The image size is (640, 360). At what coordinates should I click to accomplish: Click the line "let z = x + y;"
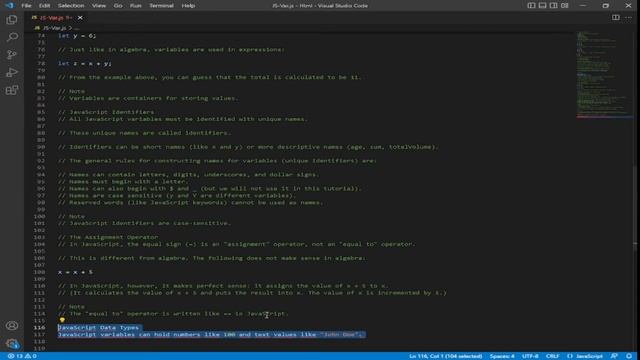click(84, 63)
